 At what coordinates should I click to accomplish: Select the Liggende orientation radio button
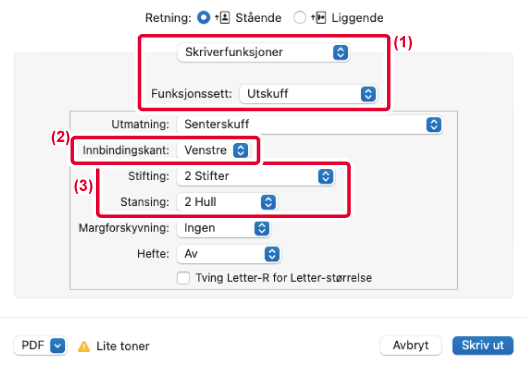click(x=299, y=17)
